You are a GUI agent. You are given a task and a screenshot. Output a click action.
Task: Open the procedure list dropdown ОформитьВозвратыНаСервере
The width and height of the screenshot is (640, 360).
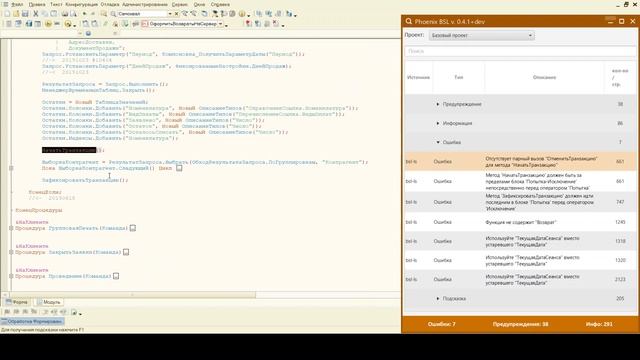pos(220,24)
